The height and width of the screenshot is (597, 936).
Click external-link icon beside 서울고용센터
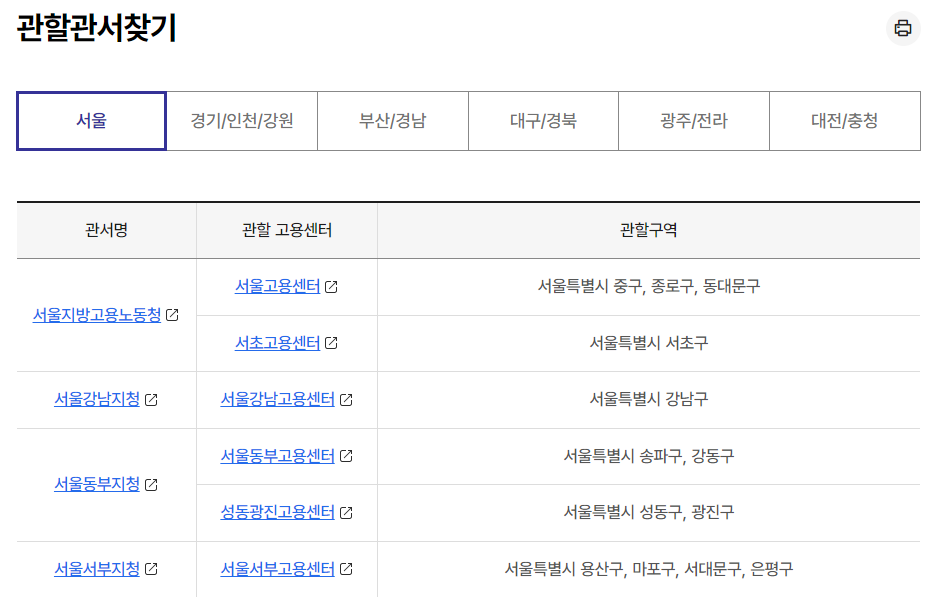(332, 285)
